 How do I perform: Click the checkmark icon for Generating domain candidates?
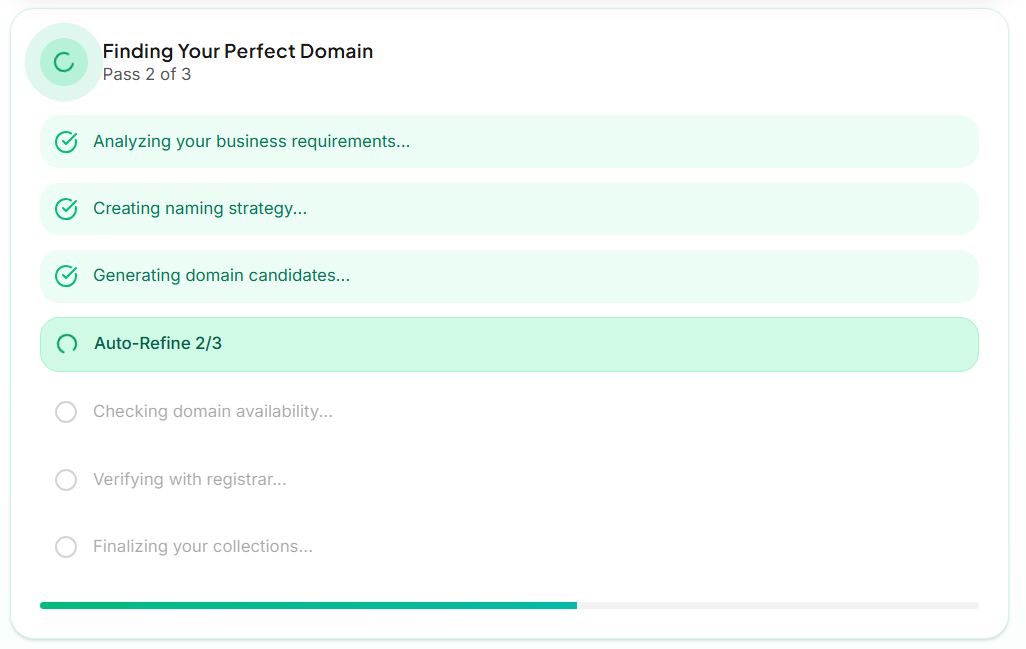66,276
